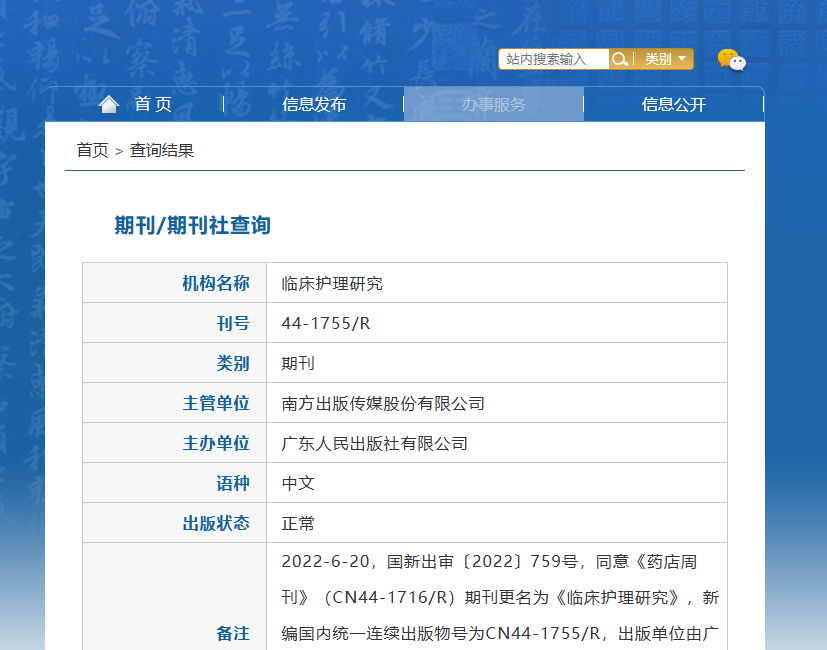
Task: Open the 信息公开 menu tab
Action: coord(674,104)
